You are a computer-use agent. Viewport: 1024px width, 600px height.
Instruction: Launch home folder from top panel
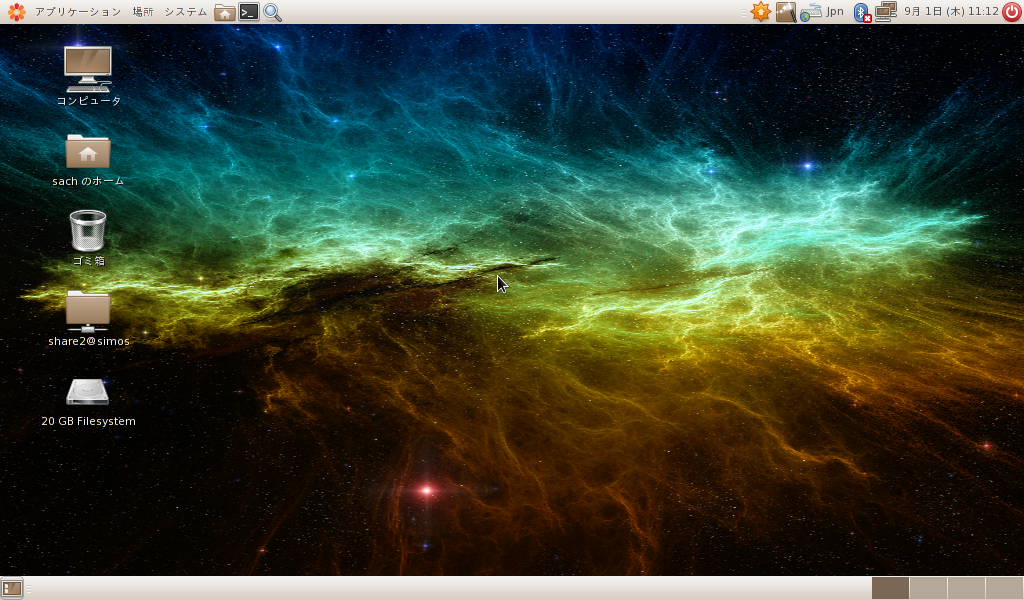[225, 12]
